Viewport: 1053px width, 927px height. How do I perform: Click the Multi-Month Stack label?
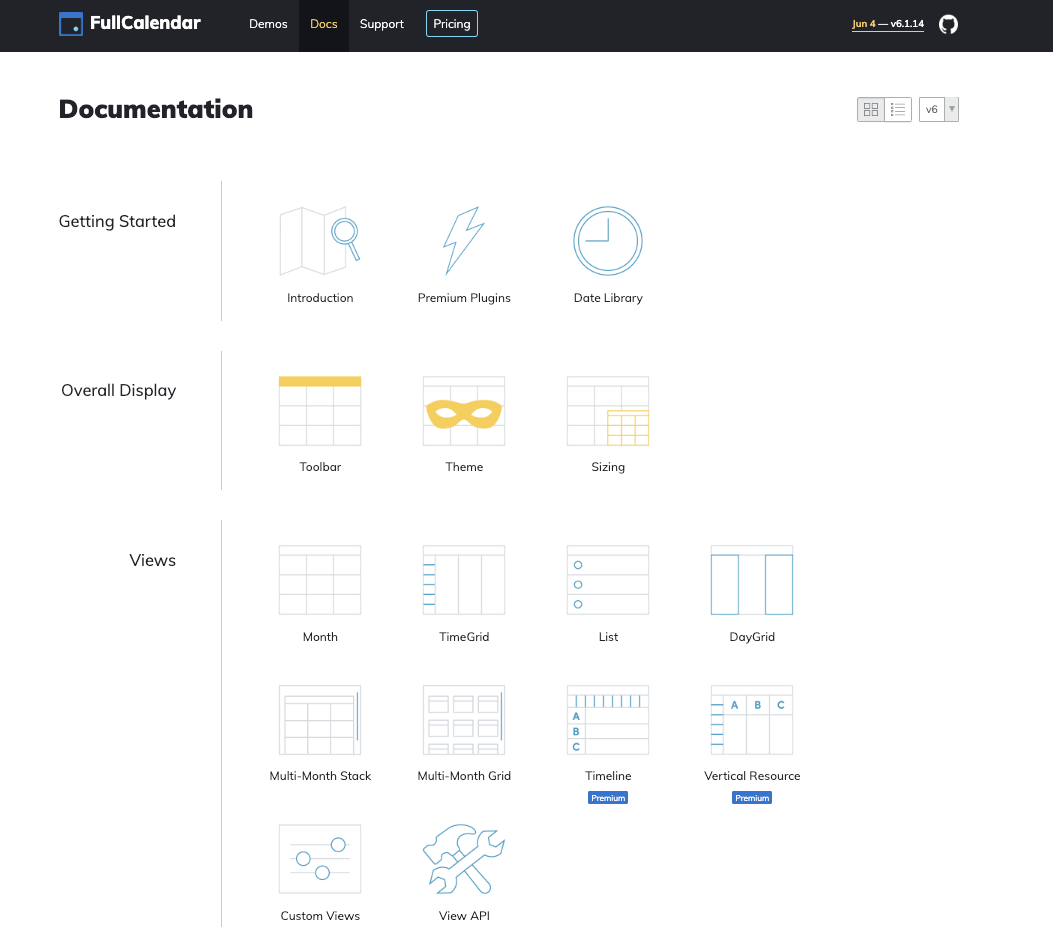pos(320,776)
